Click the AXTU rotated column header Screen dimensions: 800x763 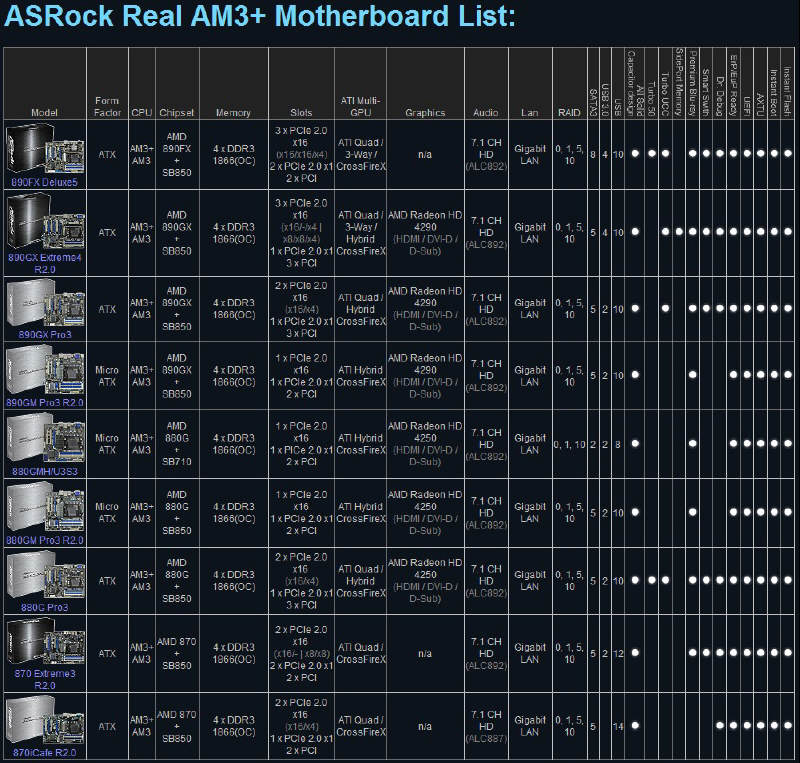760,105
